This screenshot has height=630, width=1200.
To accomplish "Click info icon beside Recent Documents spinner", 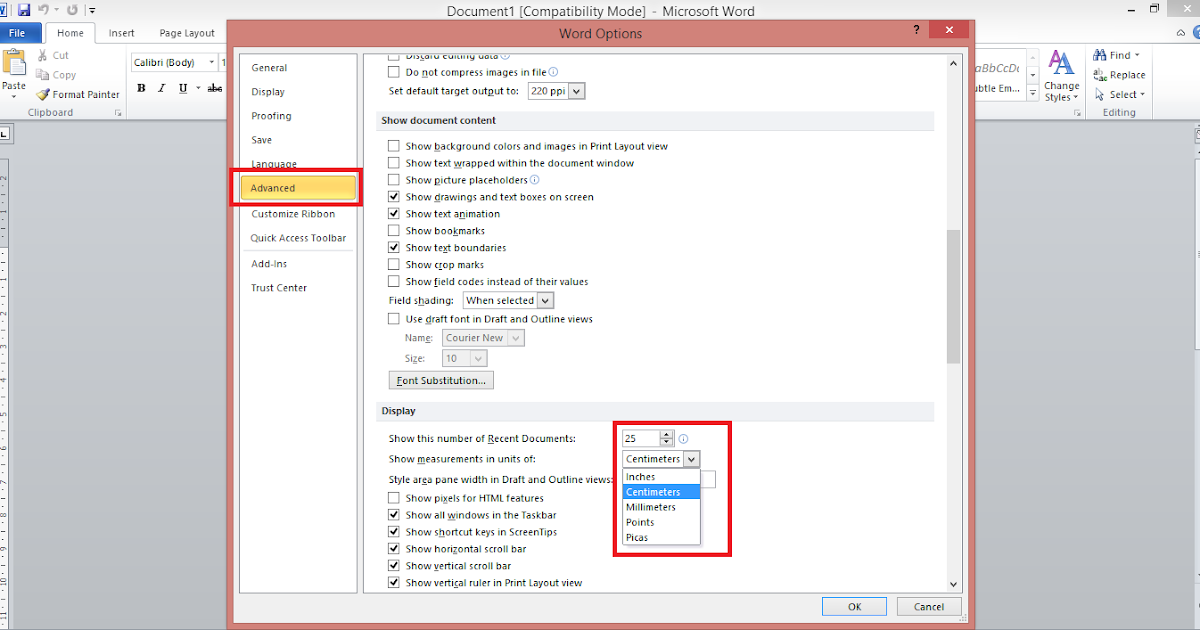I will click(684, 439).
